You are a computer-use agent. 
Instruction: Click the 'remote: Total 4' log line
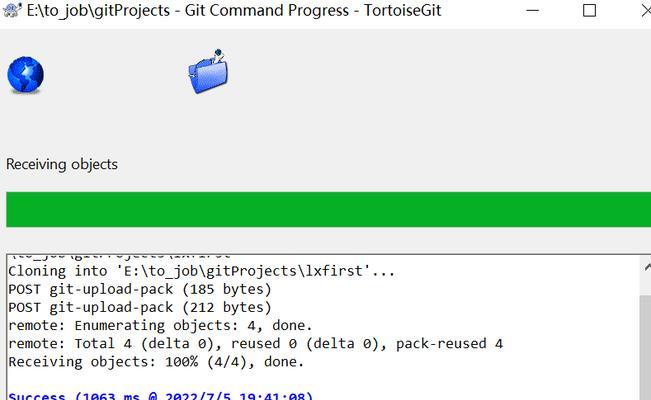255,344
